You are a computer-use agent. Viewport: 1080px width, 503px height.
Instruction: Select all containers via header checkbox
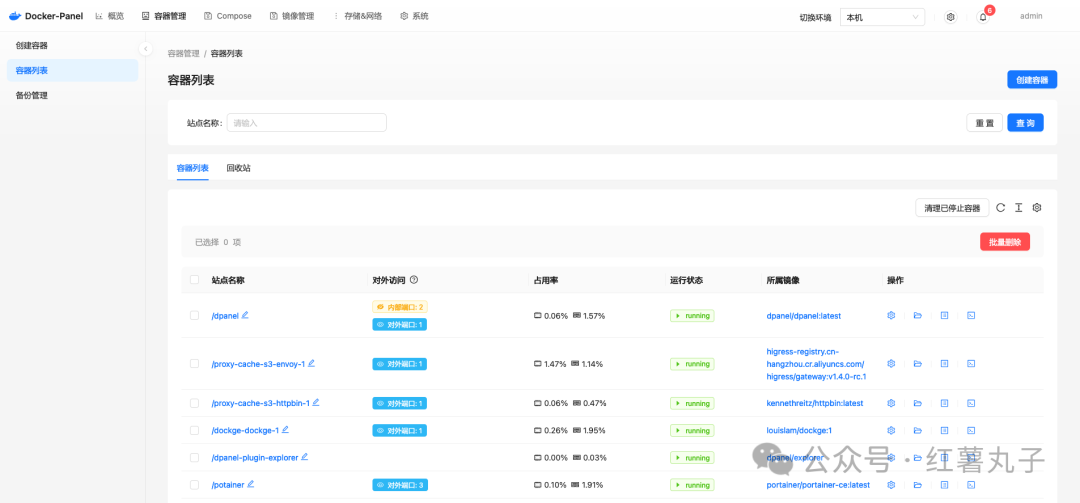pyautogui.click(x=194, y=280)
